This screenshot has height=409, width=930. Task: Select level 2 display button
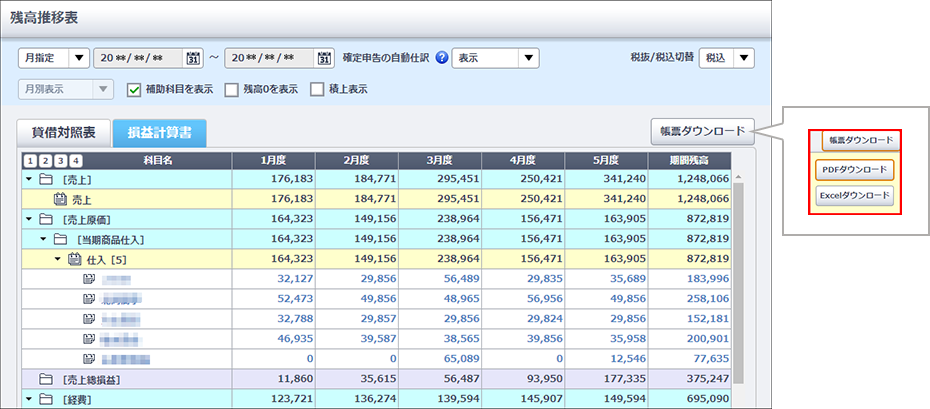[x=44, y=161]
